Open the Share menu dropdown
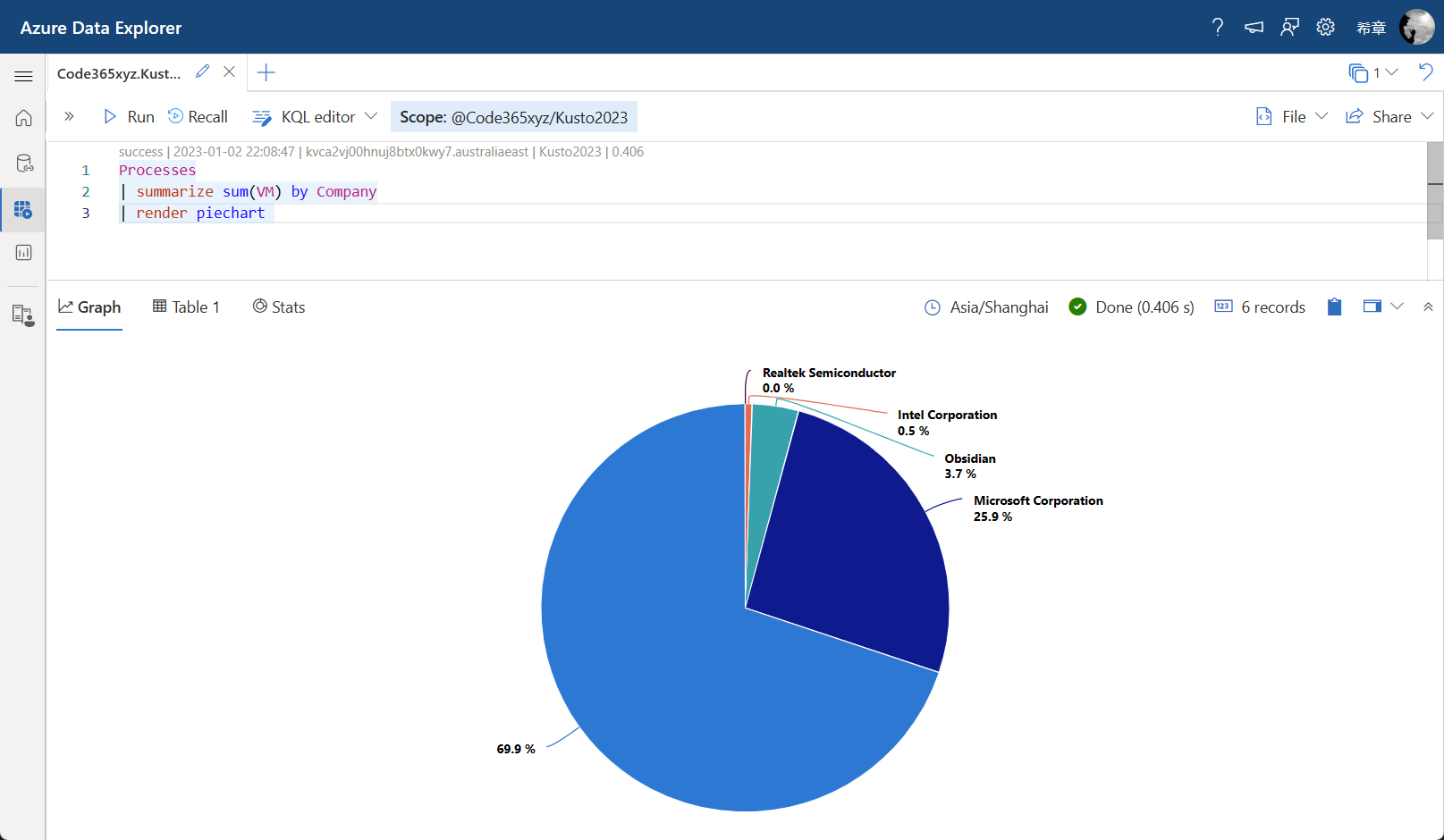The height and width of the screenshot is (840, 1444). [1389, 117]
